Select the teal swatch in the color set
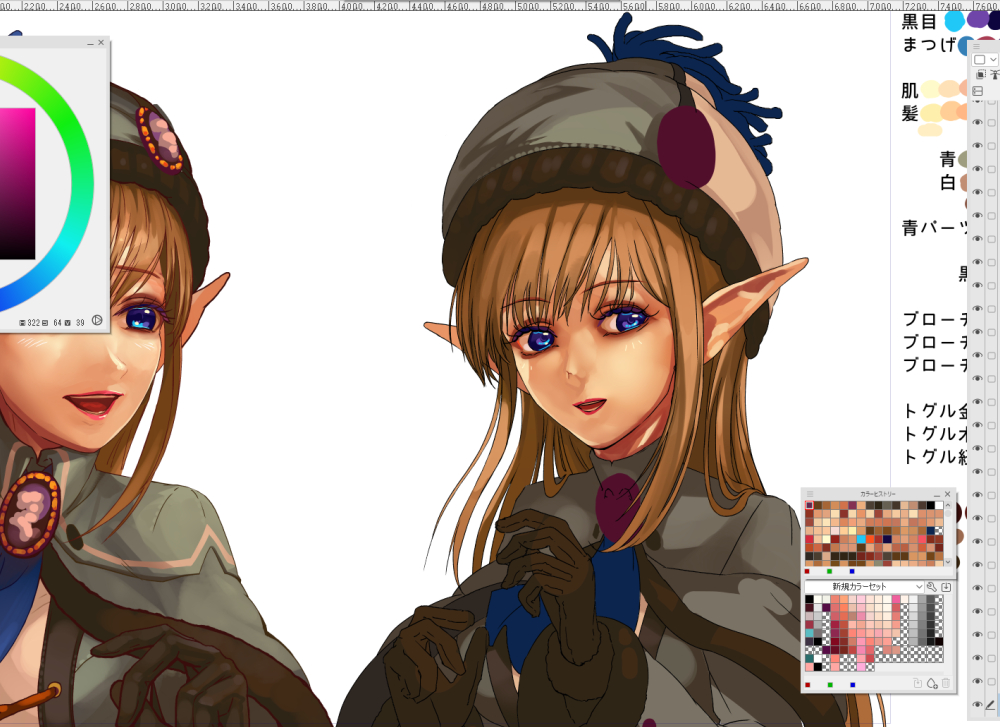This screenshot has width=1000, height=727. pos(809,658)
